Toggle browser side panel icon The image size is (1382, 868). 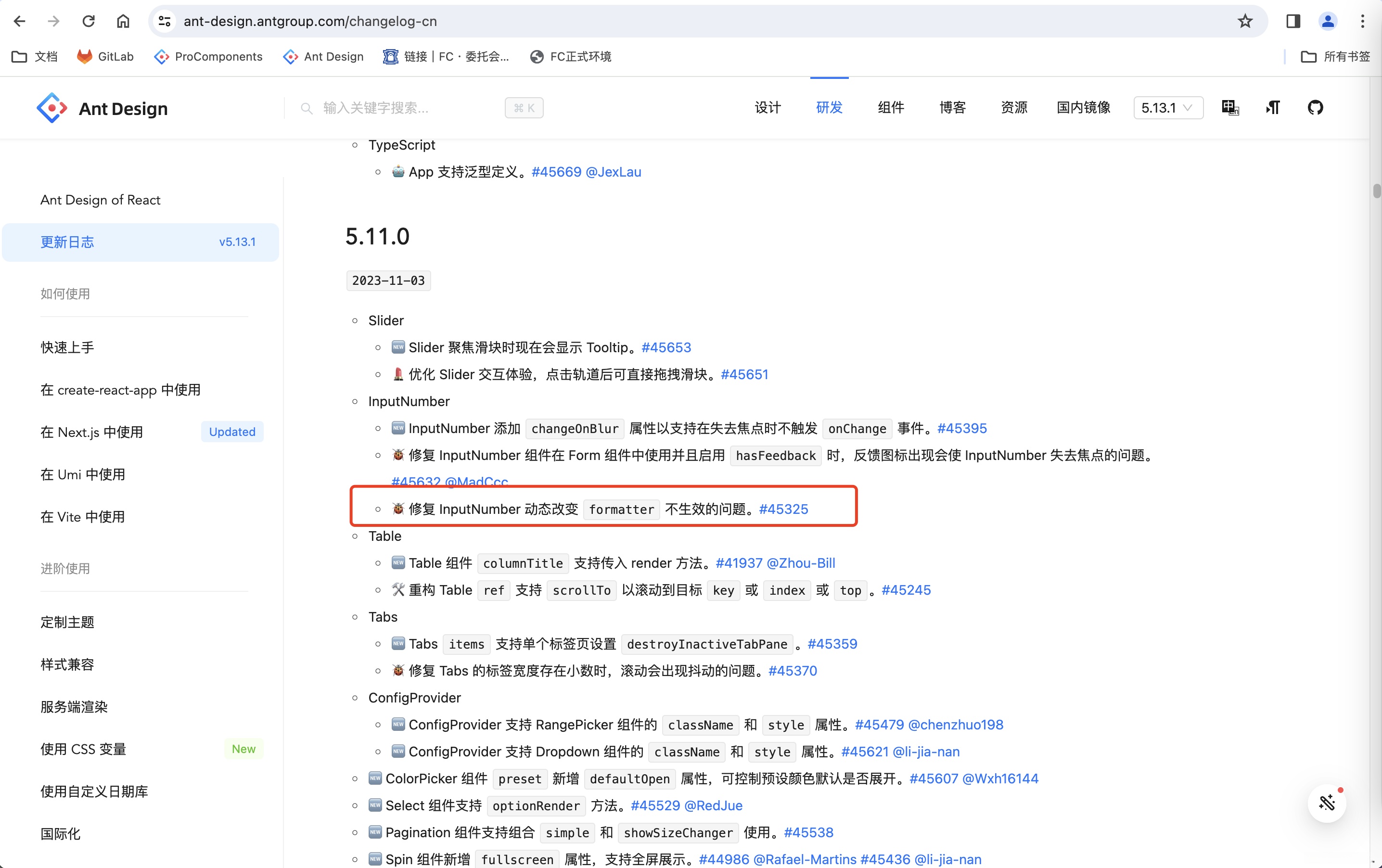[x=1292, y=21]
